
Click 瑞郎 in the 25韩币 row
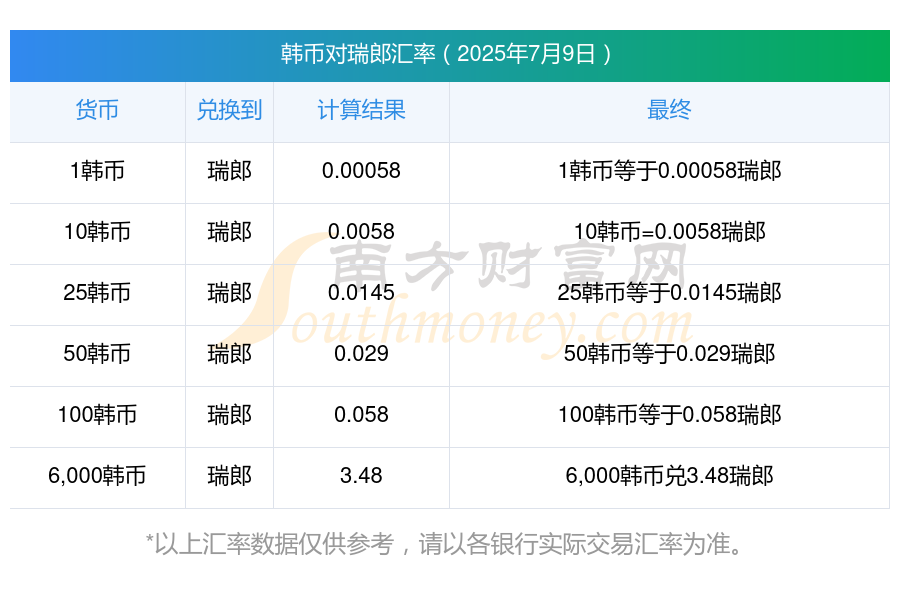pos(229,292)
